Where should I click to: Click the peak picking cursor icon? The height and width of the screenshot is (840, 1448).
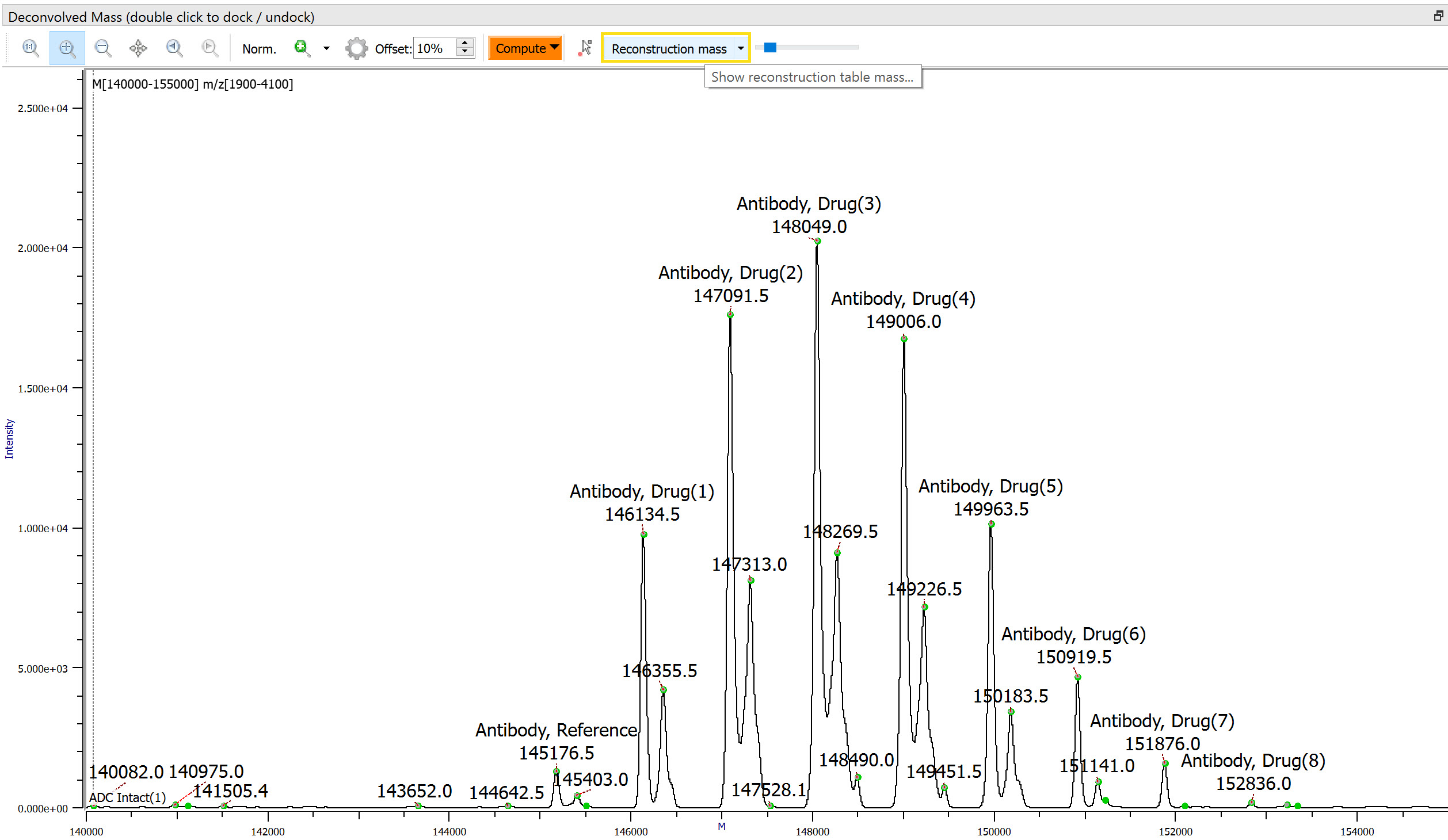coord(585,48)
